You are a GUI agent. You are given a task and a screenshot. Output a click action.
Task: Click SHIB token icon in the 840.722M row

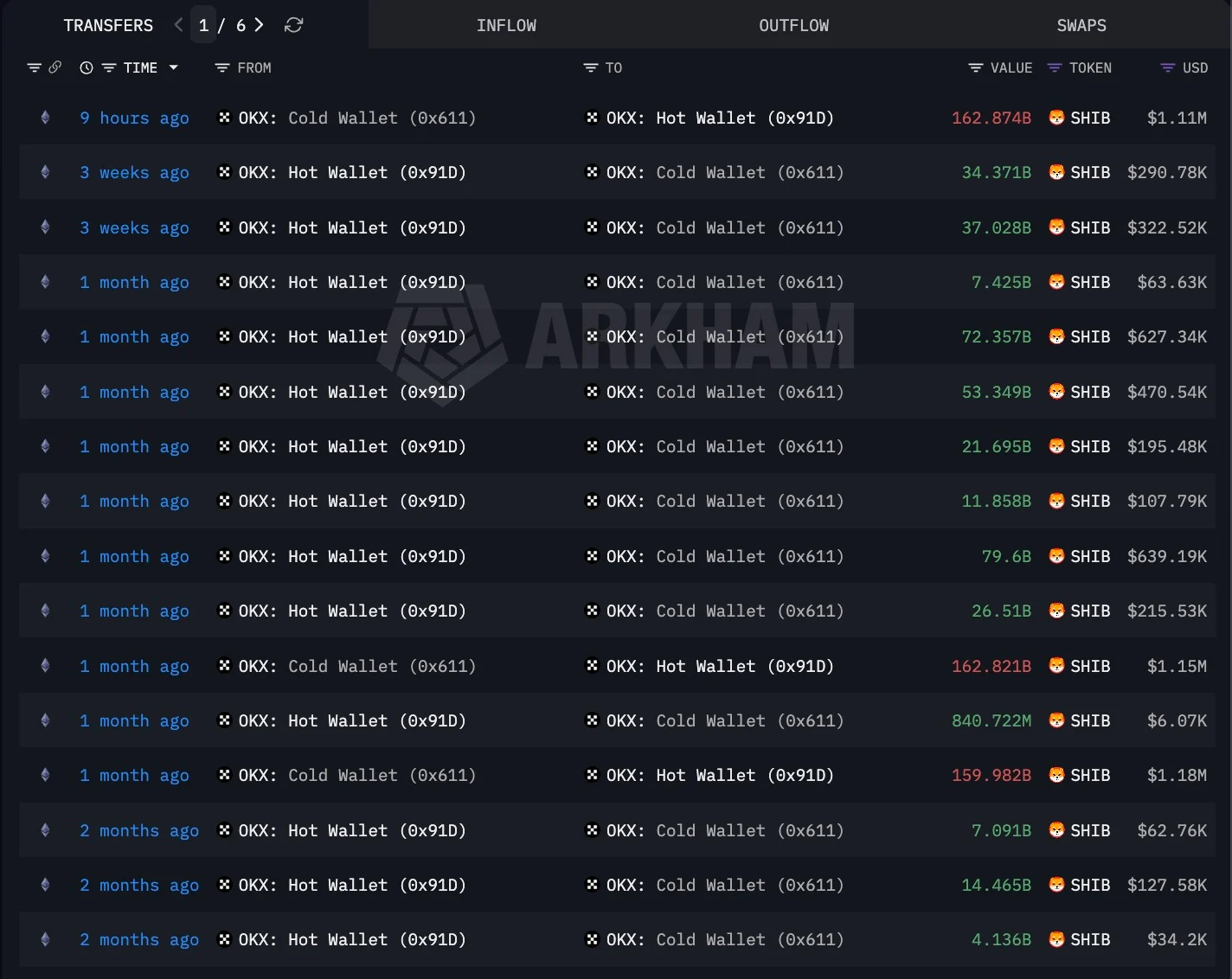pos(1056,720)
